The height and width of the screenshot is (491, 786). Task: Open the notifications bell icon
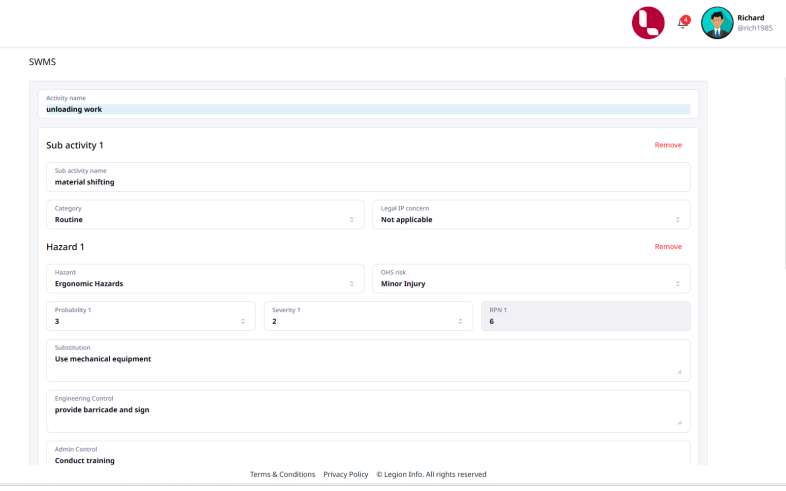[684, 23]
